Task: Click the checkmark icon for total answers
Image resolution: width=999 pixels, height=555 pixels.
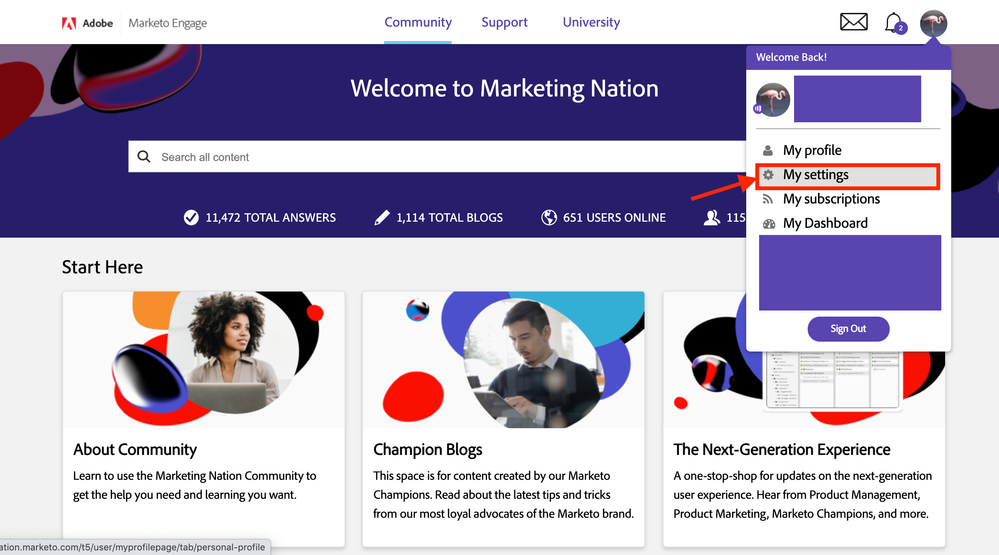Action: [191, 218]
